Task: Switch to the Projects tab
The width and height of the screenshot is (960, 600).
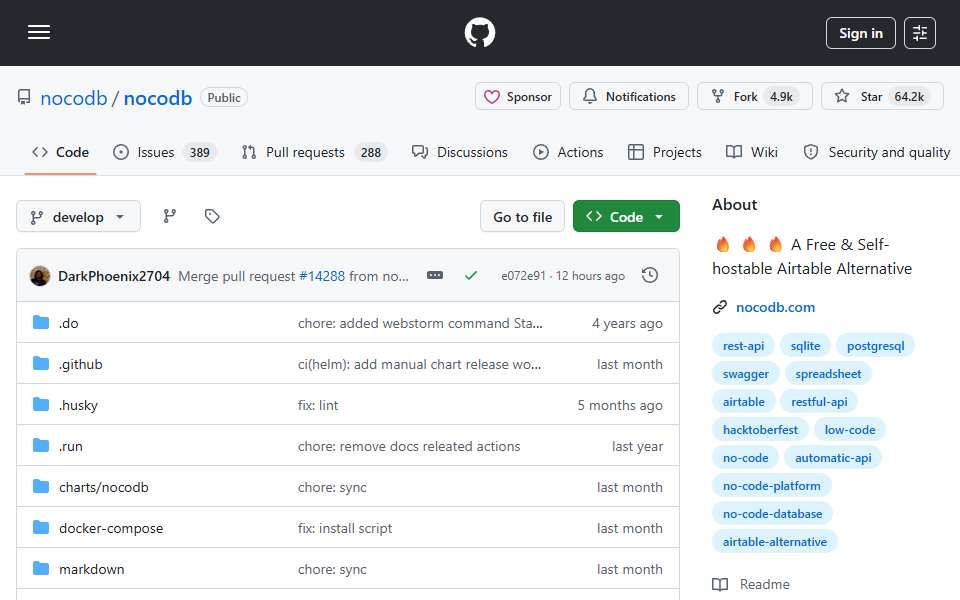Action: click(x=665, y=152)
